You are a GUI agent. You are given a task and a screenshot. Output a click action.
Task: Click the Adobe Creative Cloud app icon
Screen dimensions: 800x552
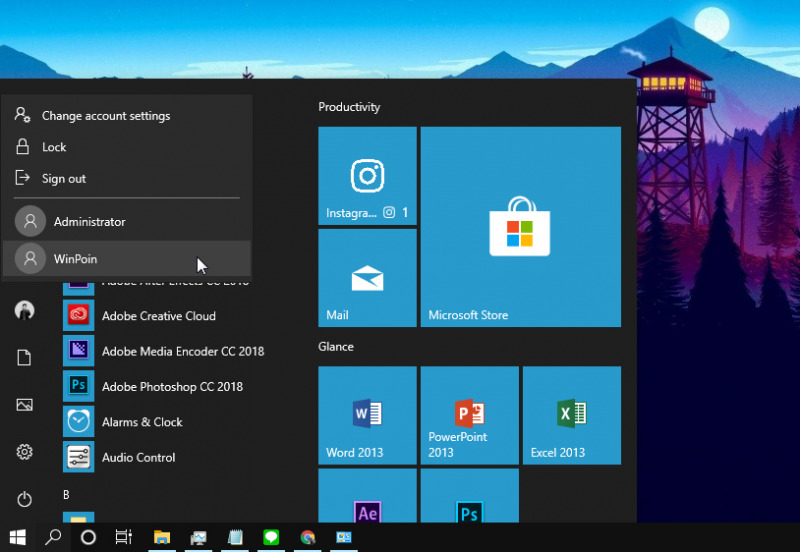(x=79, y=315)
